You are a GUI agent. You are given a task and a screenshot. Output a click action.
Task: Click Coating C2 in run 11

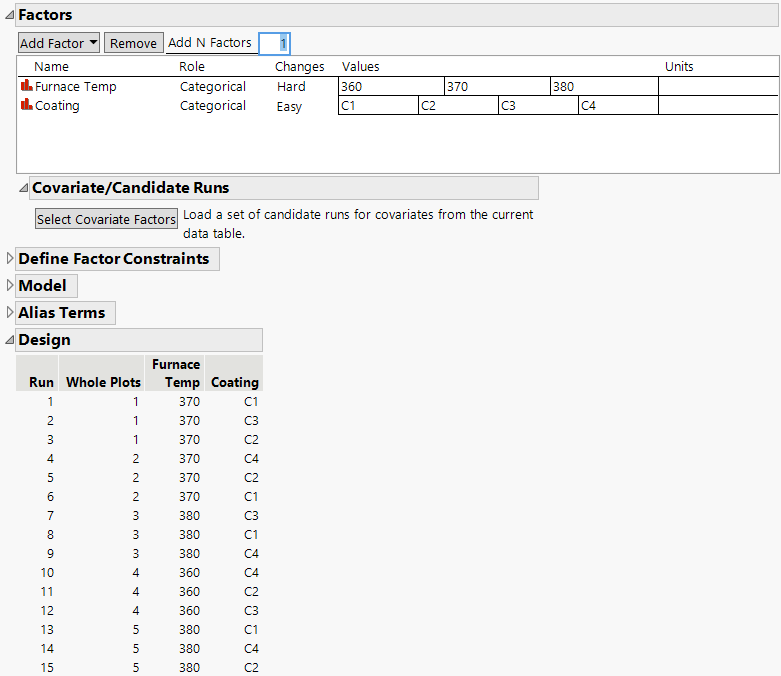pos(251,591)
